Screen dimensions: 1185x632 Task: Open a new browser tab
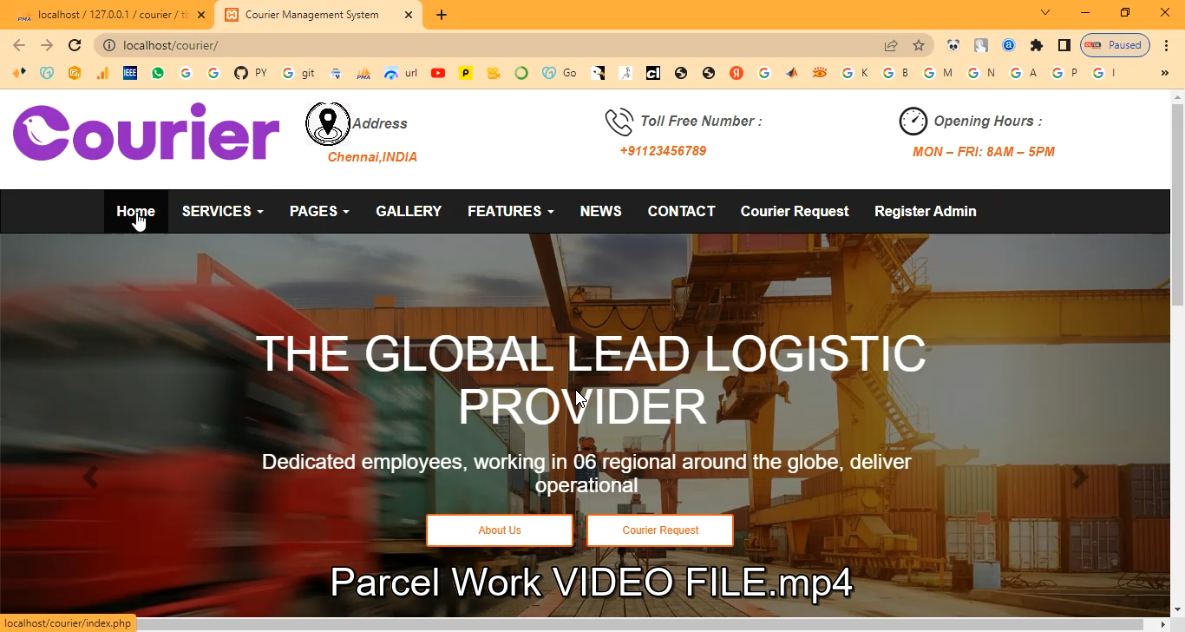click(441, 14)
